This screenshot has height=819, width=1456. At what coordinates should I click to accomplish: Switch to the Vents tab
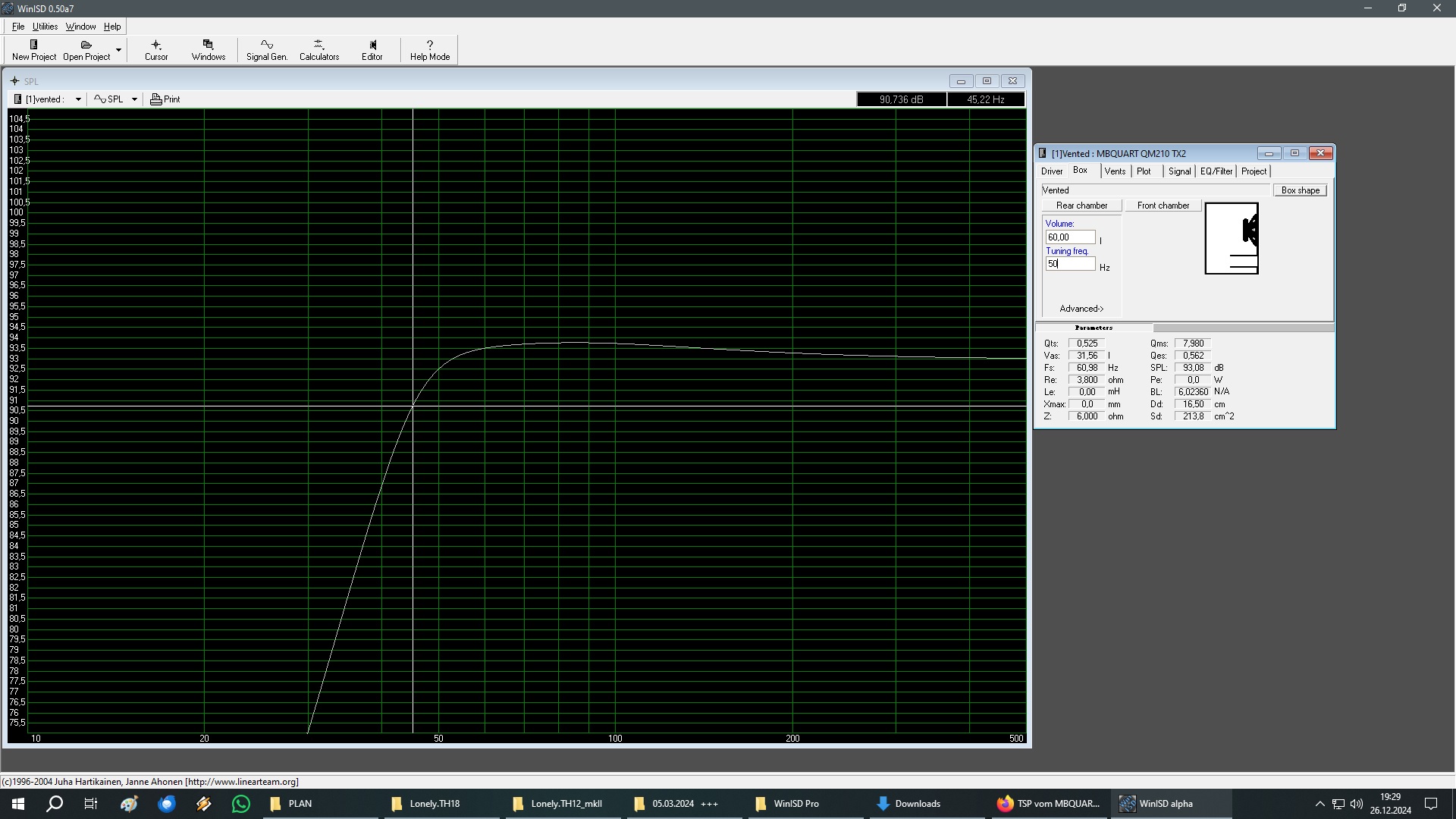tap(1114, 171)
